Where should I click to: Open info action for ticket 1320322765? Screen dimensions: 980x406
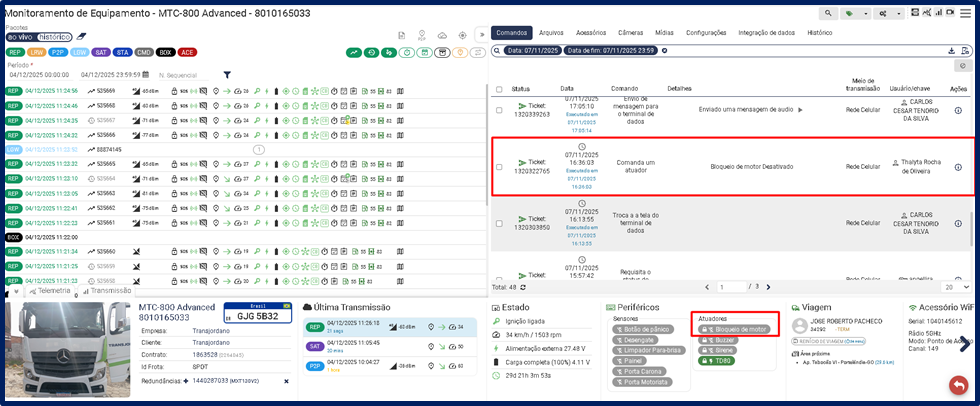click(x=958, y=167)
